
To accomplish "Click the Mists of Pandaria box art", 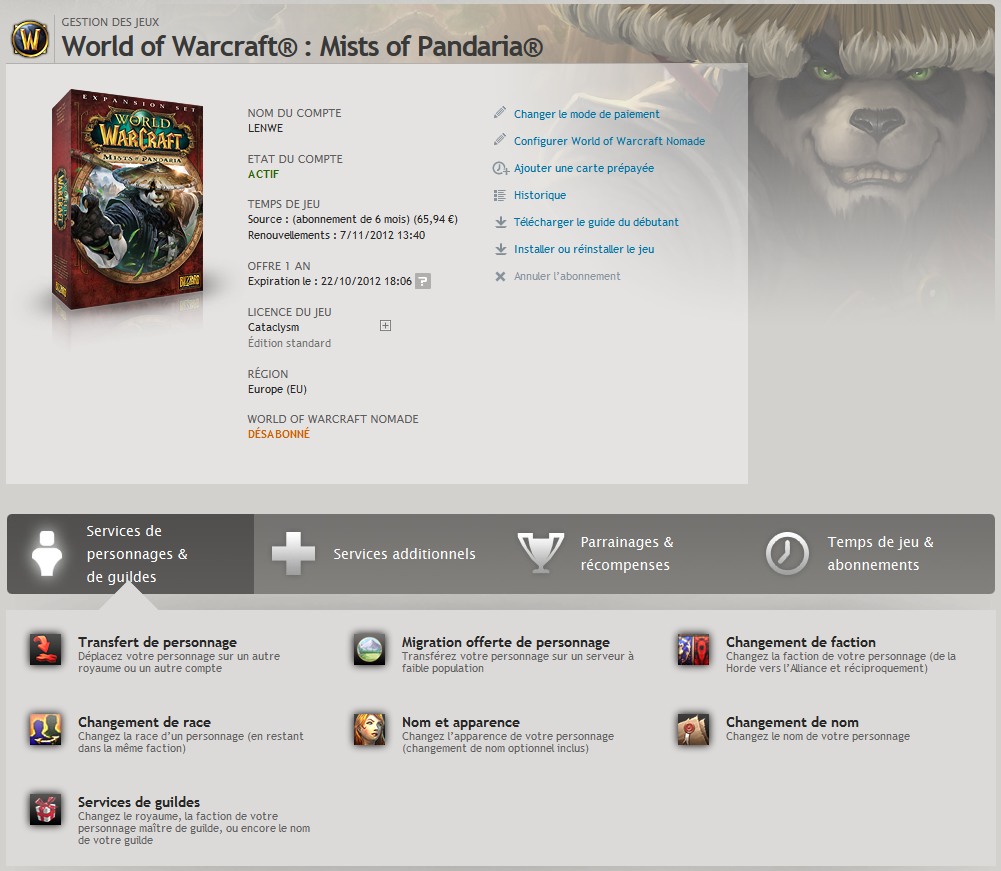I will pyautogui.click(x=128, y=199).
